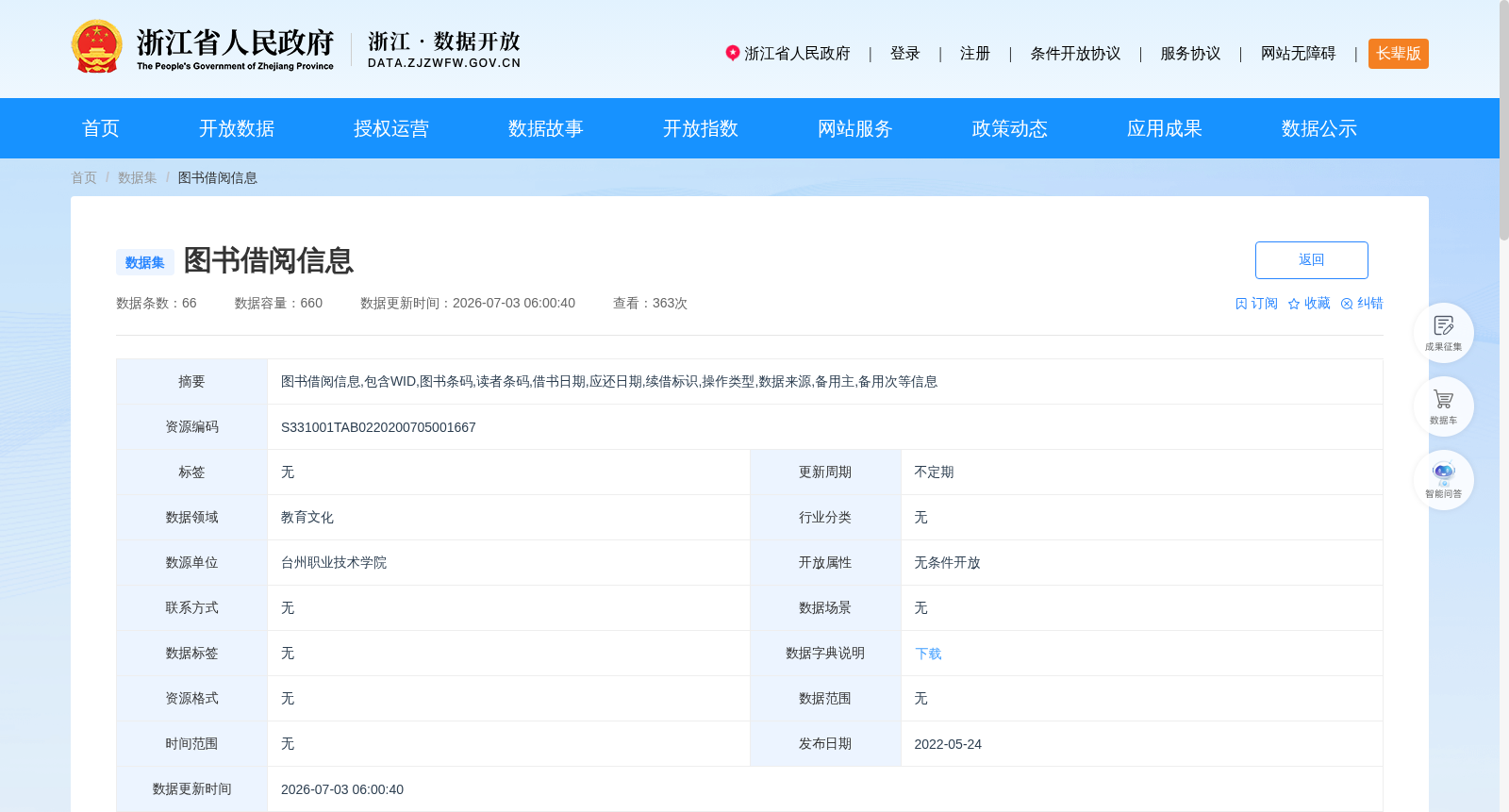The height and width of the screenshot is (812, 1509).
Task: Click the 2022-05-24 publish date
Action: click(948, 744)
